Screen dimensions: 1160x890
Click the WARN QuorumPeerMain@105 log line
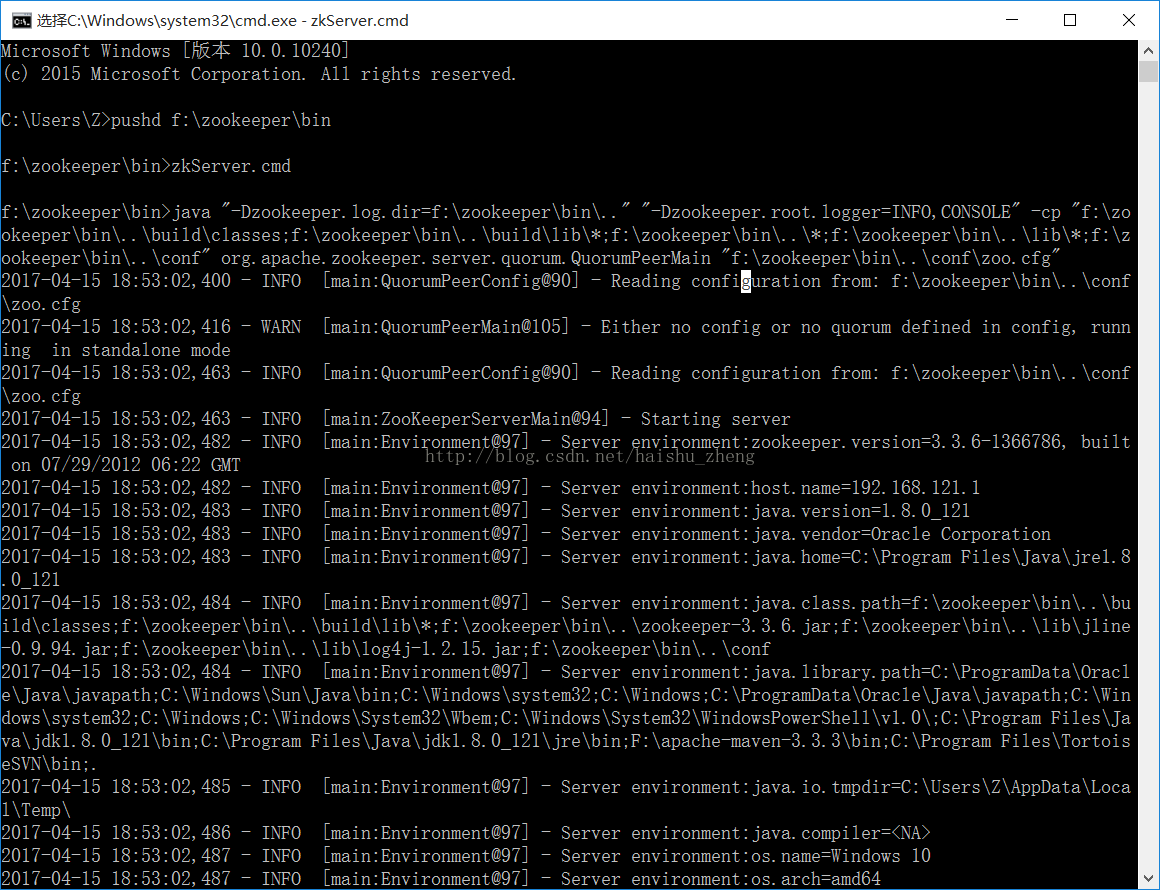click(x=566, y=327)
